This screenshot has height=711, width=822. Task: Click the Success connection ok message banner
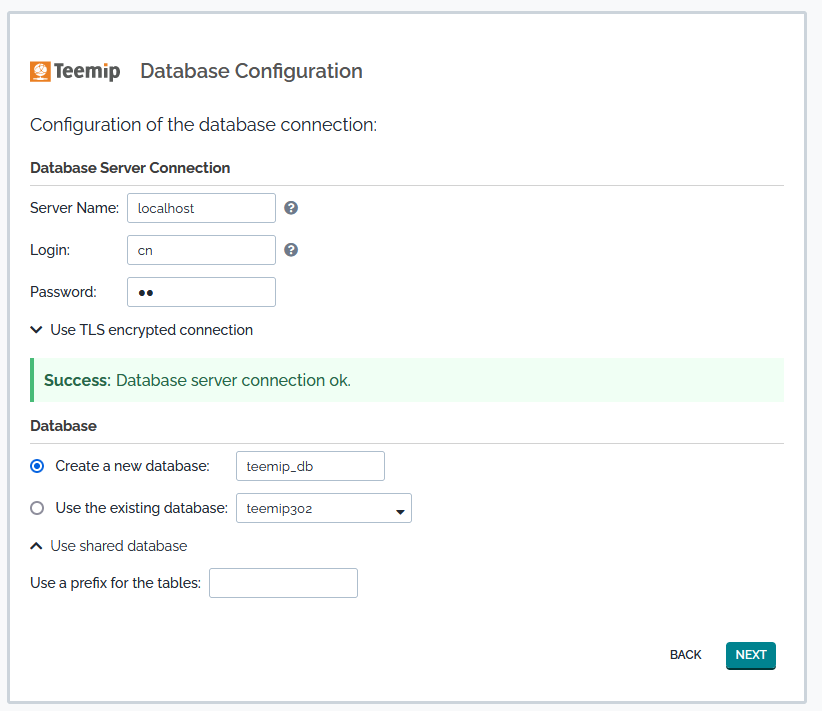coord(407,380)
